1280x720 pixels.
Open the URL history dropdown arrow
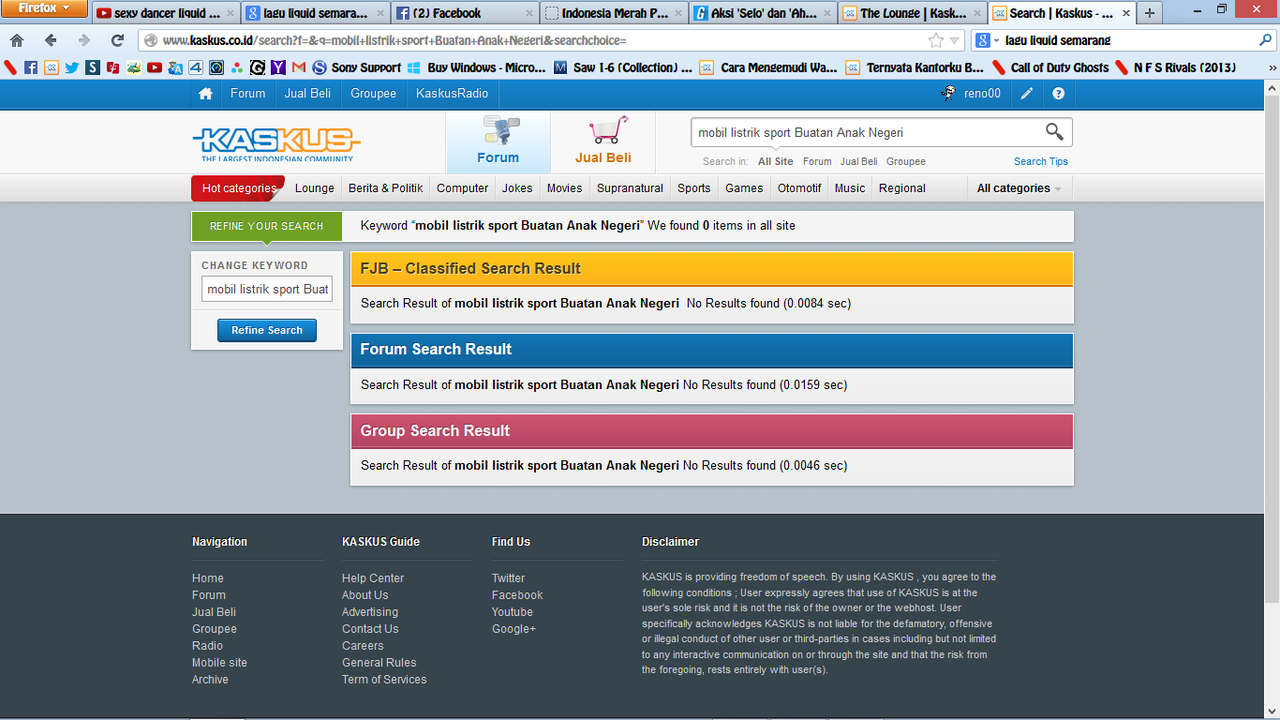(955, 41)
